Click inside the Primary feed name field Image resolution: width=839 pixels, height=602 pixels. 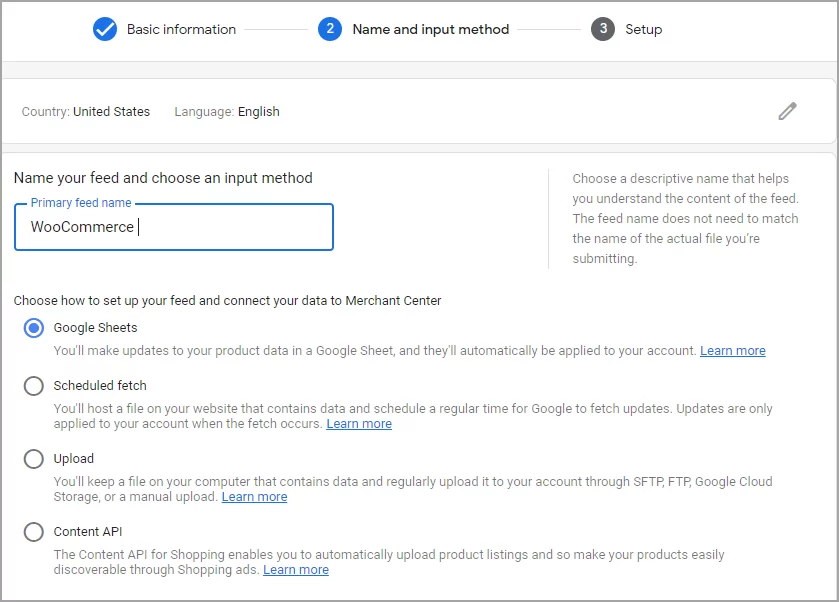point(173,227)
